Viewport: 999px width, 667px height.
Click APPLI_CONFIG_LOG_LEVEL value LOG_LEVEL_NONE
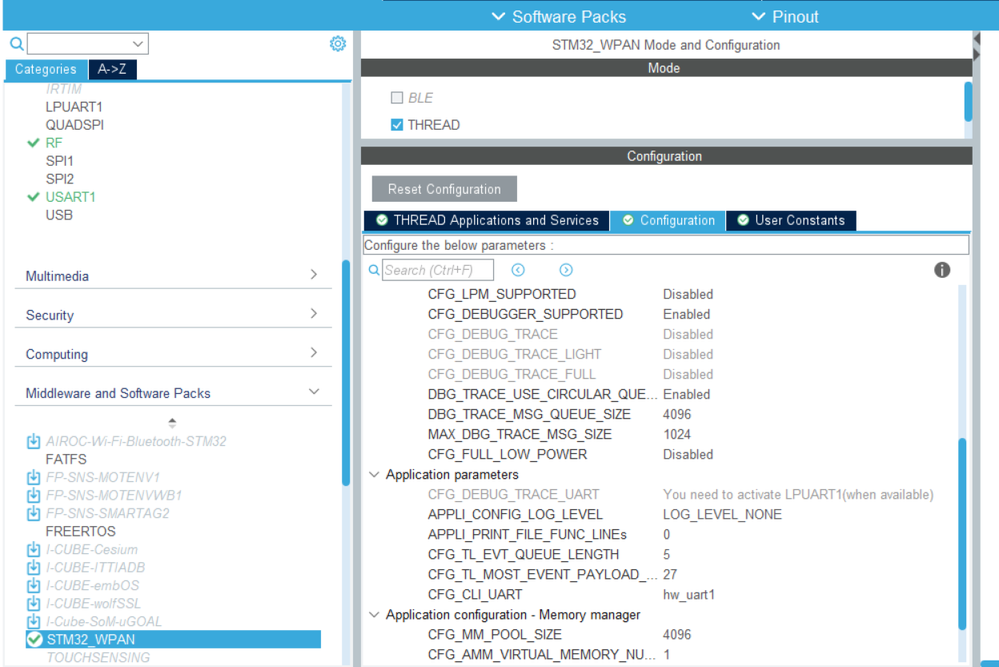(722, 514)
